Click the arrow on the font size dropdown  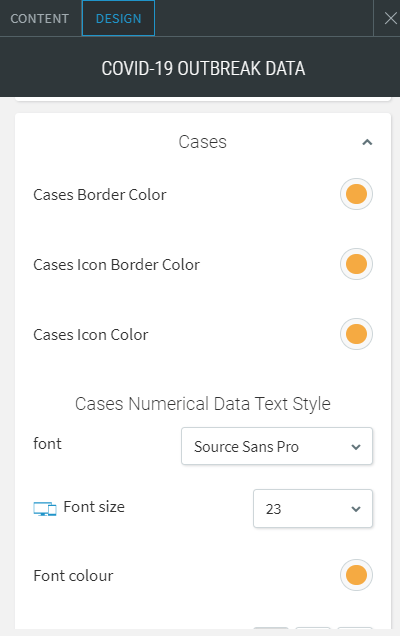[x=356, y=509]
